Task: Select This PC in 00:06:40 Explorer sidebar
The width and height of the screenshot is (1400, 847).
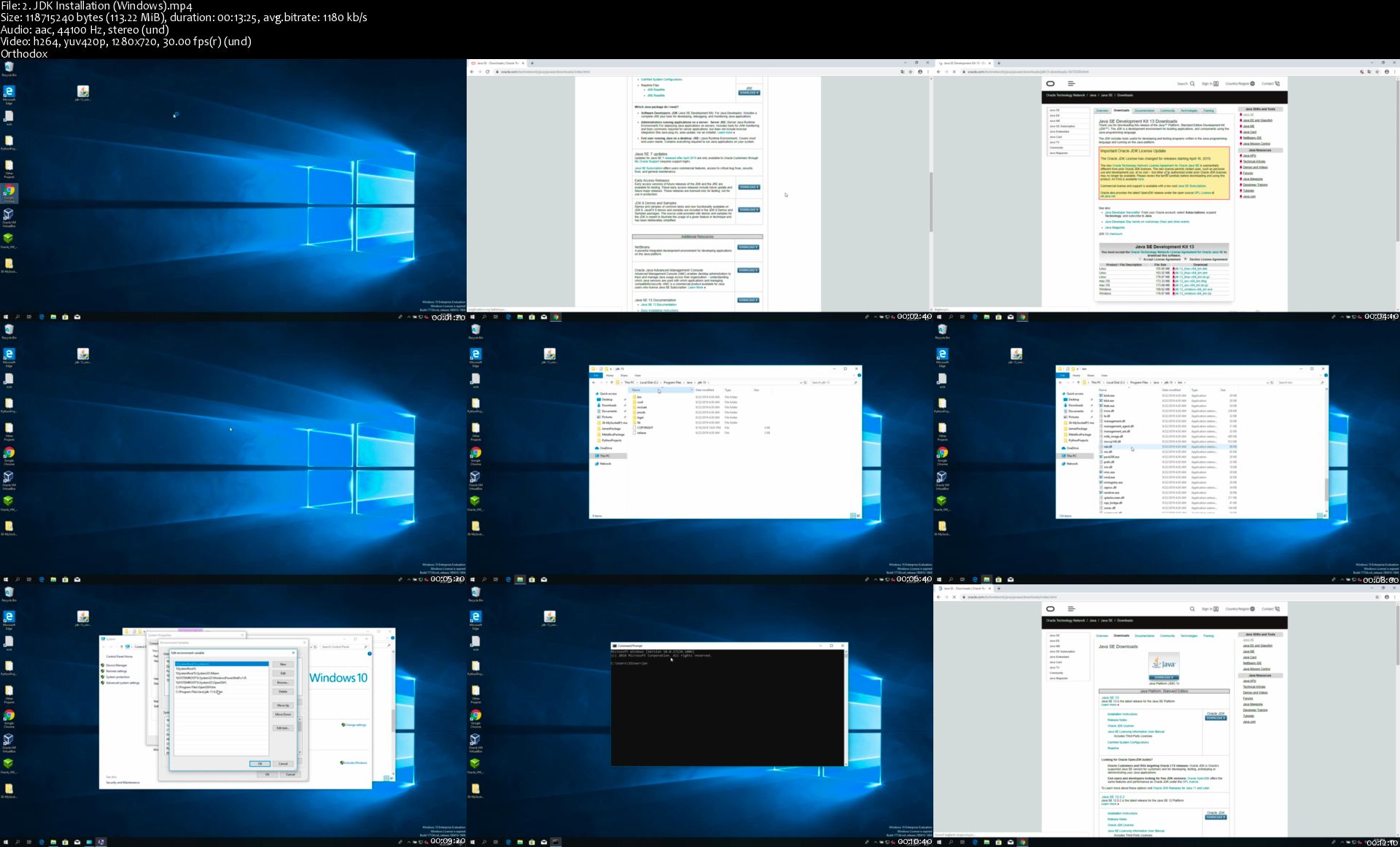Action: pyautogui.click(x=604, y=456)
